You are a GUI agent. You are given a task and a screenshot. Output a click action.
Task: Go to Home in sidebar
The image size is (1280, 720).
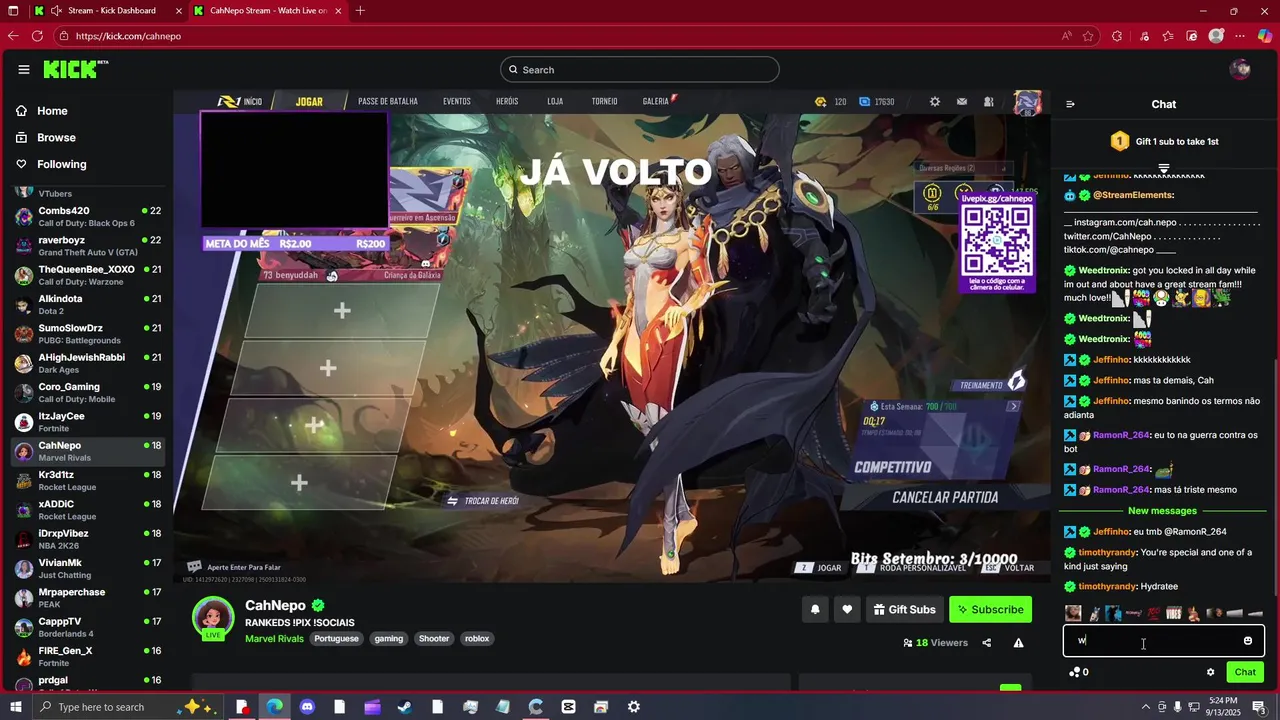[52, 111]
